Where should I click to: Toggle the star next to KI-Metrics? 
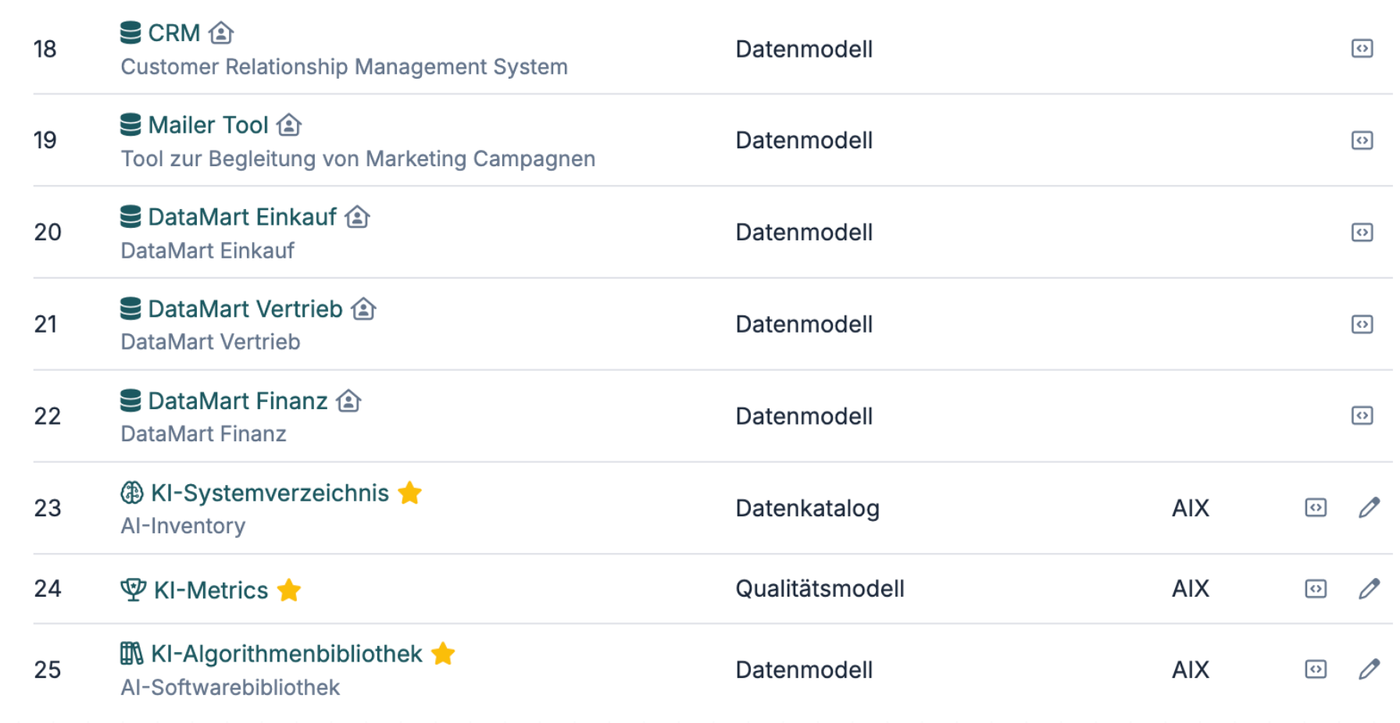(x=289, y=590)
